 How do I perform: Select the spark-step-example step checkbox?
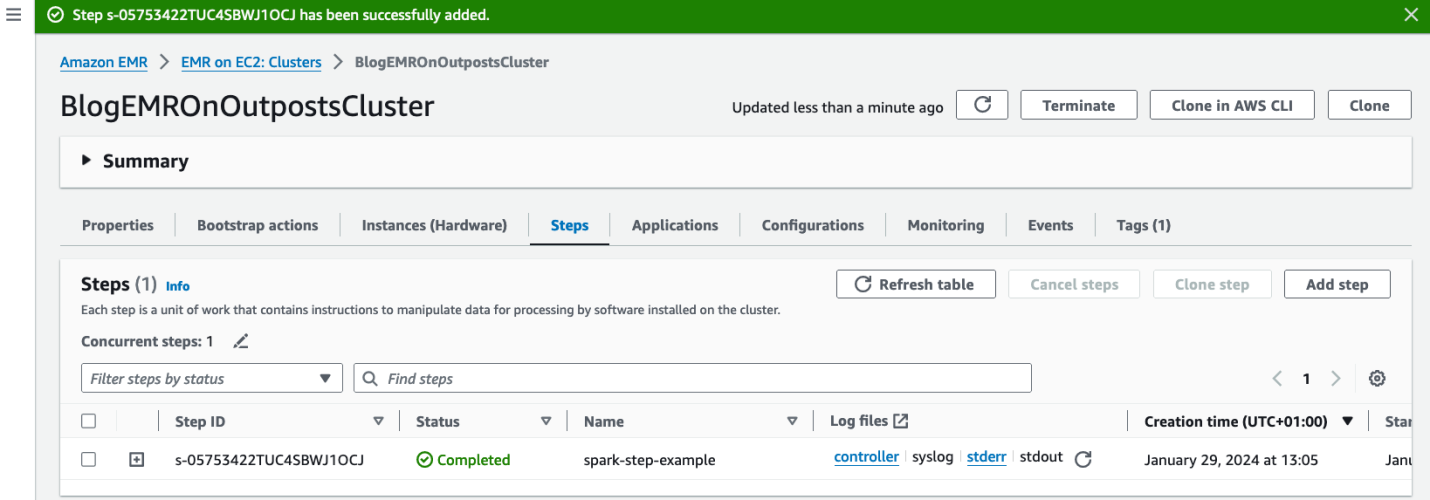88,460
